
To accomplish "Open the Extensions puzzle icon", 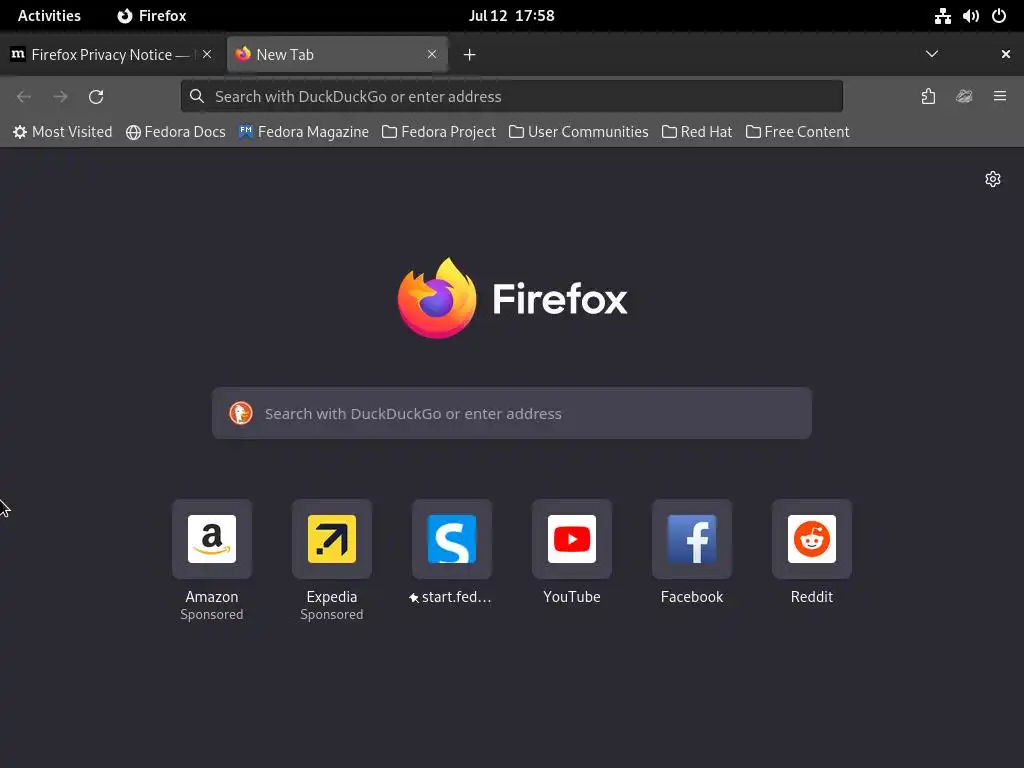I will (928, 97).
